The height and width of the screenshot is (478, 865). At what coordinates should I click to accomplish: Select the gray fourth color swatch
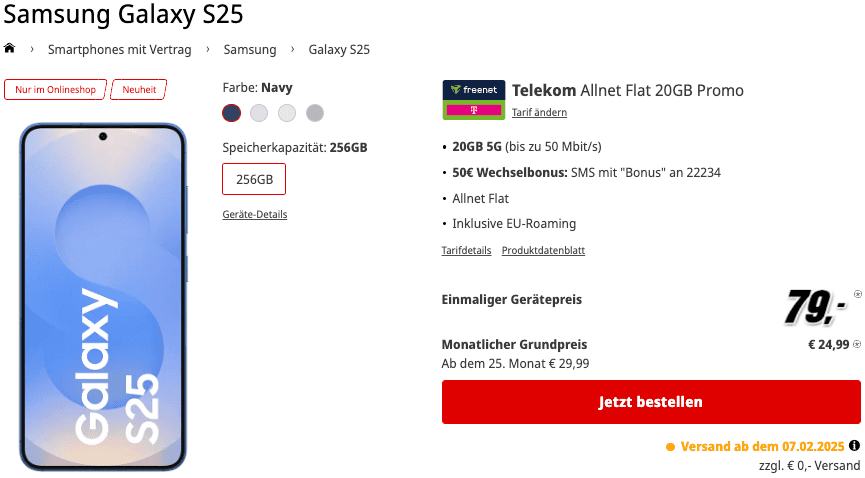point(315,113)
